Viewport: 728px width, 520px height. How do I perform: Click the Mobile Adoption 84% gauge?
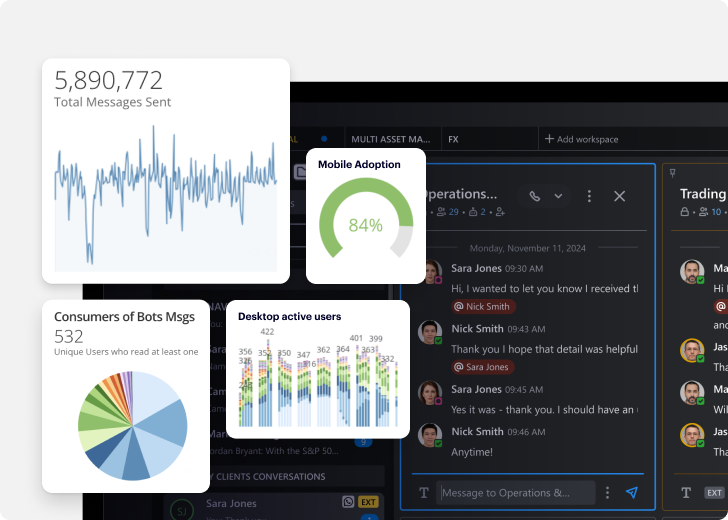point(365,225)
